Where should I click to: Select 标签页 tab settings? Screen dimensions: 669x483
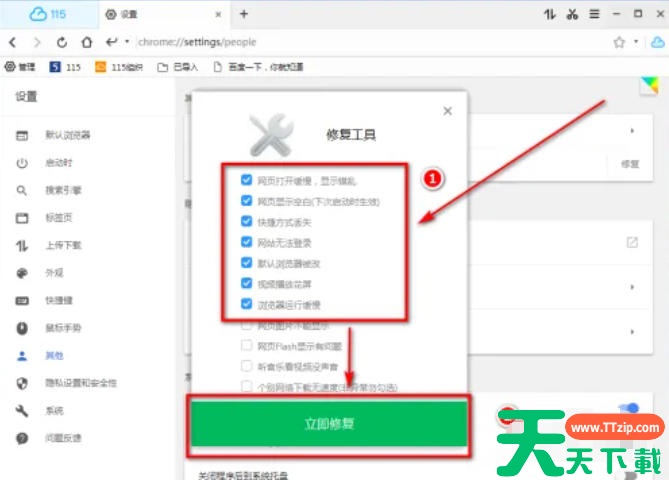click(59, 218)
